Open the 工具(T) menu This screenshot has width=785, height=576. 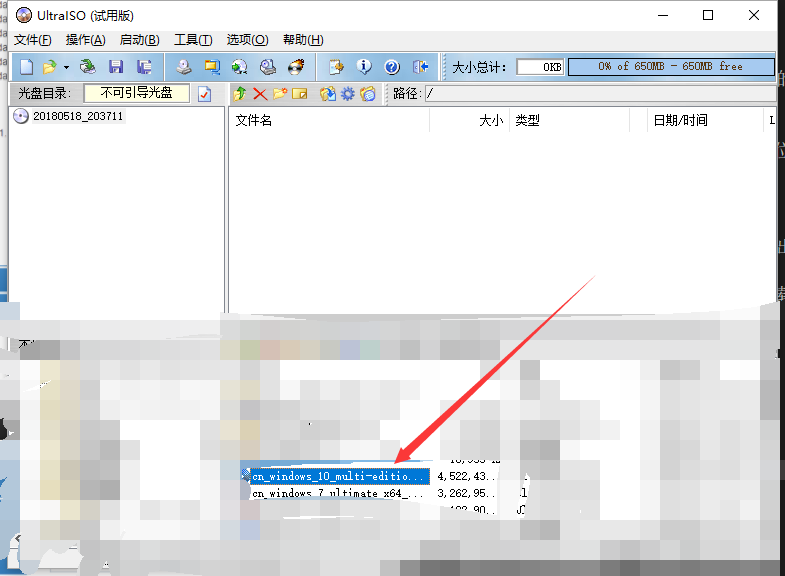click(x=192, y=40)
